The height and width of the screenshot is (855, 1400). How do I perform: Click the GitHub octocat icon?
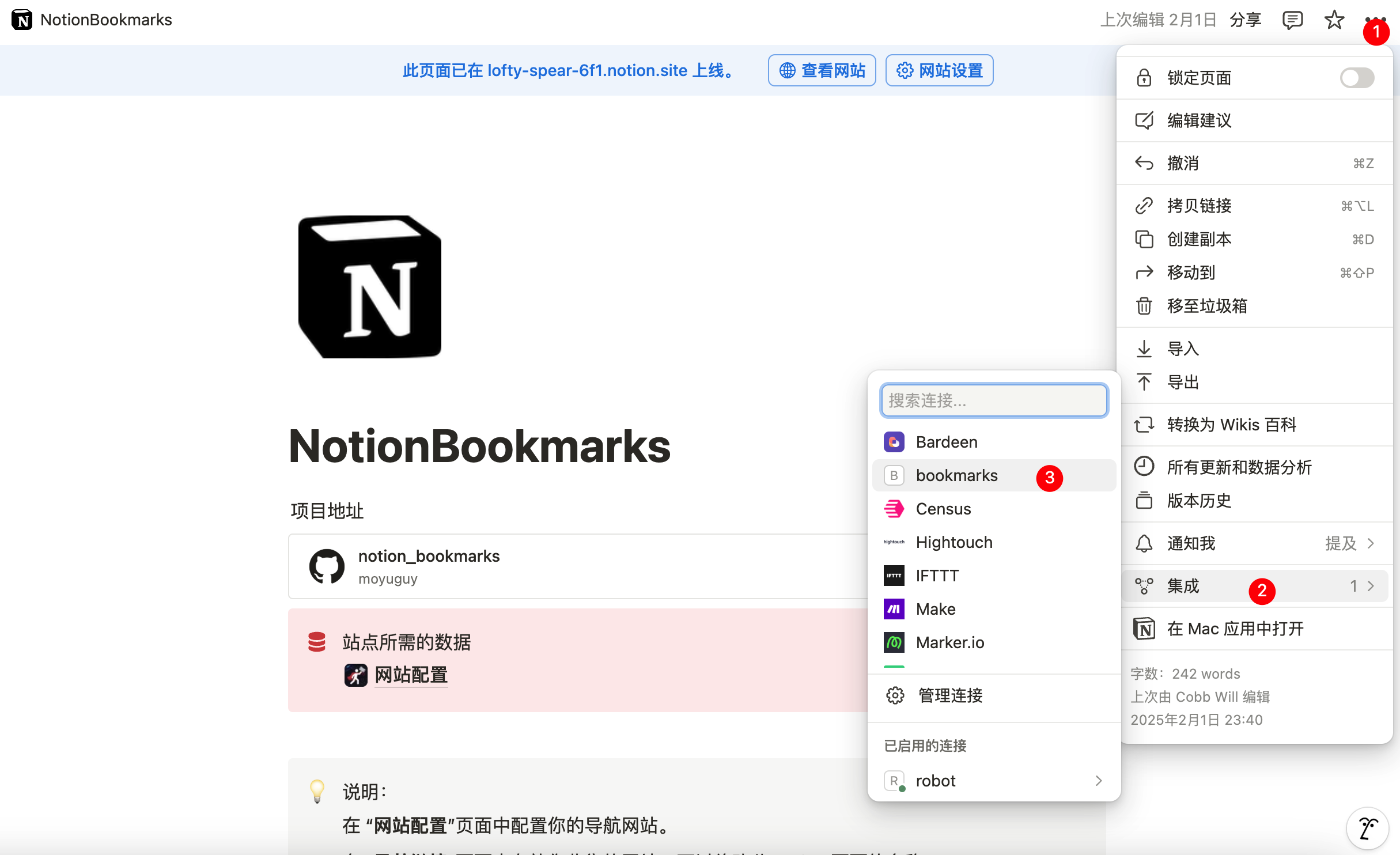point(327,566)
